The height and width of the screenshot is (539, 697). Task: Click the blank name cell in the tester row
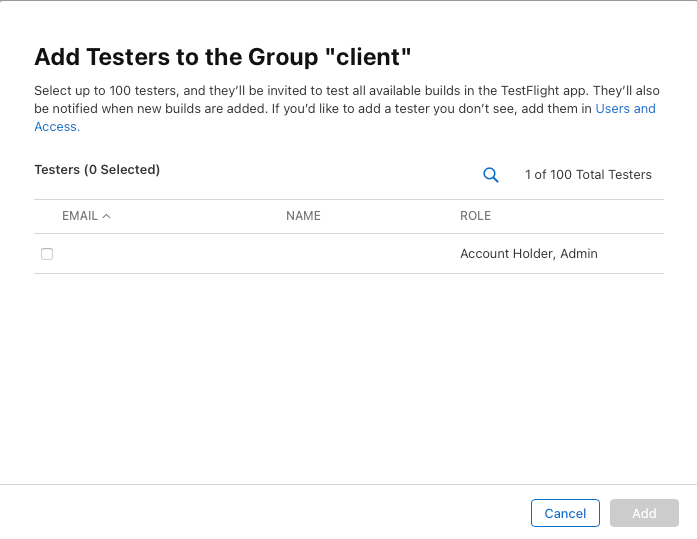tap(369, 254)
